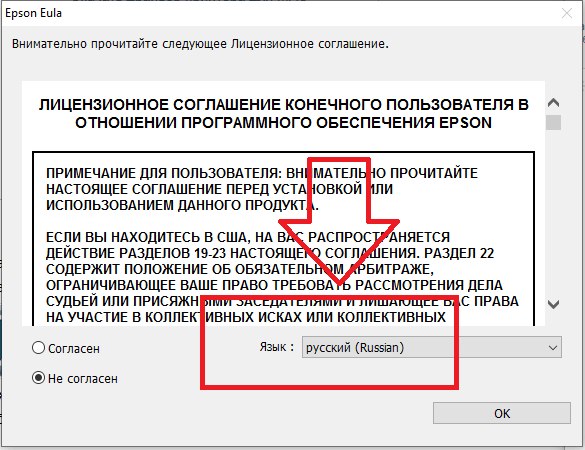Click the scroll up arrow of license text

tap(553, 103)
